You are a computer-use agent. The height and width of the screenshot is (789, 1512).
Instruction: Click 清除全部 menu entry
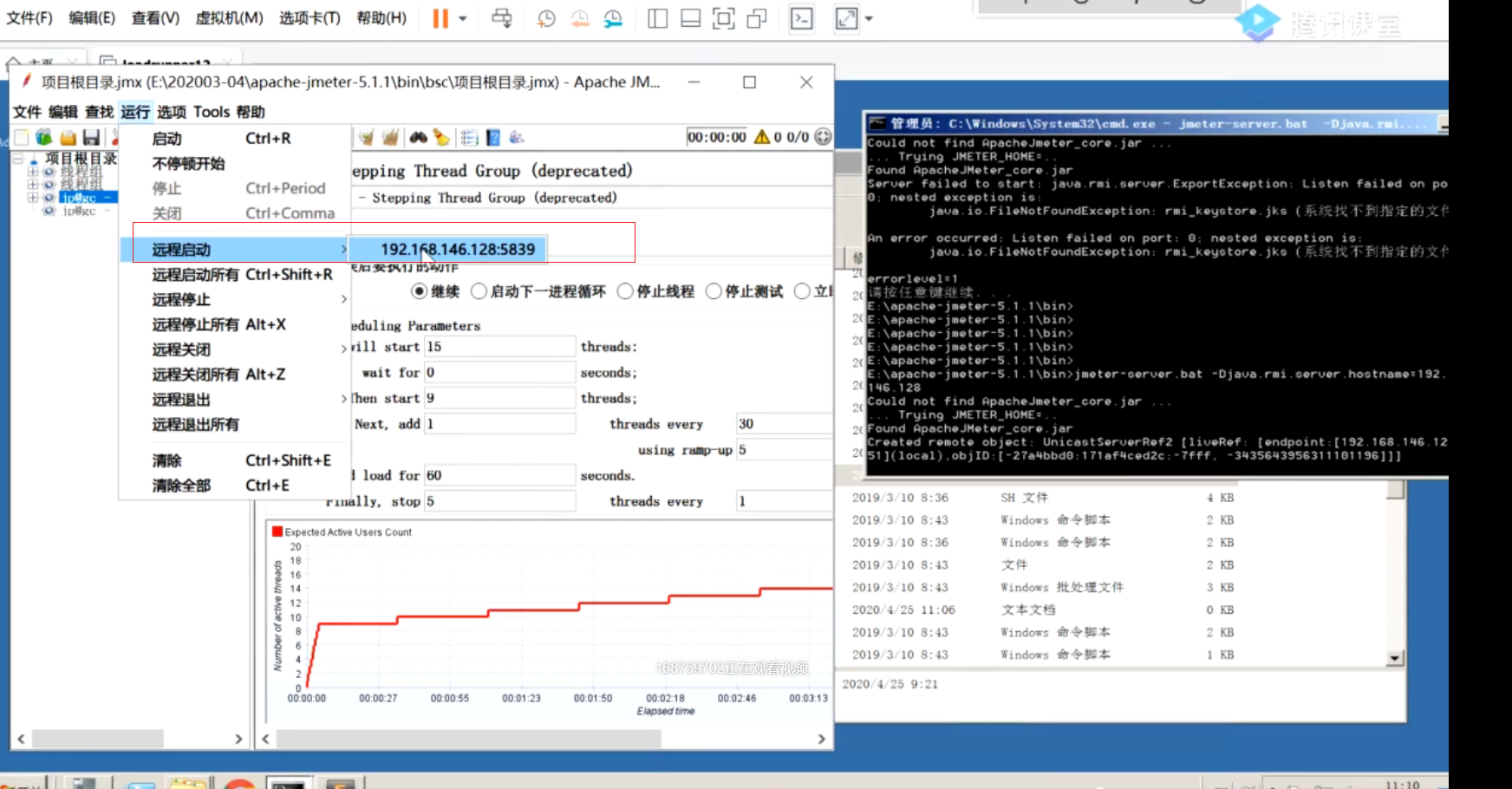[x=234, y=486]
